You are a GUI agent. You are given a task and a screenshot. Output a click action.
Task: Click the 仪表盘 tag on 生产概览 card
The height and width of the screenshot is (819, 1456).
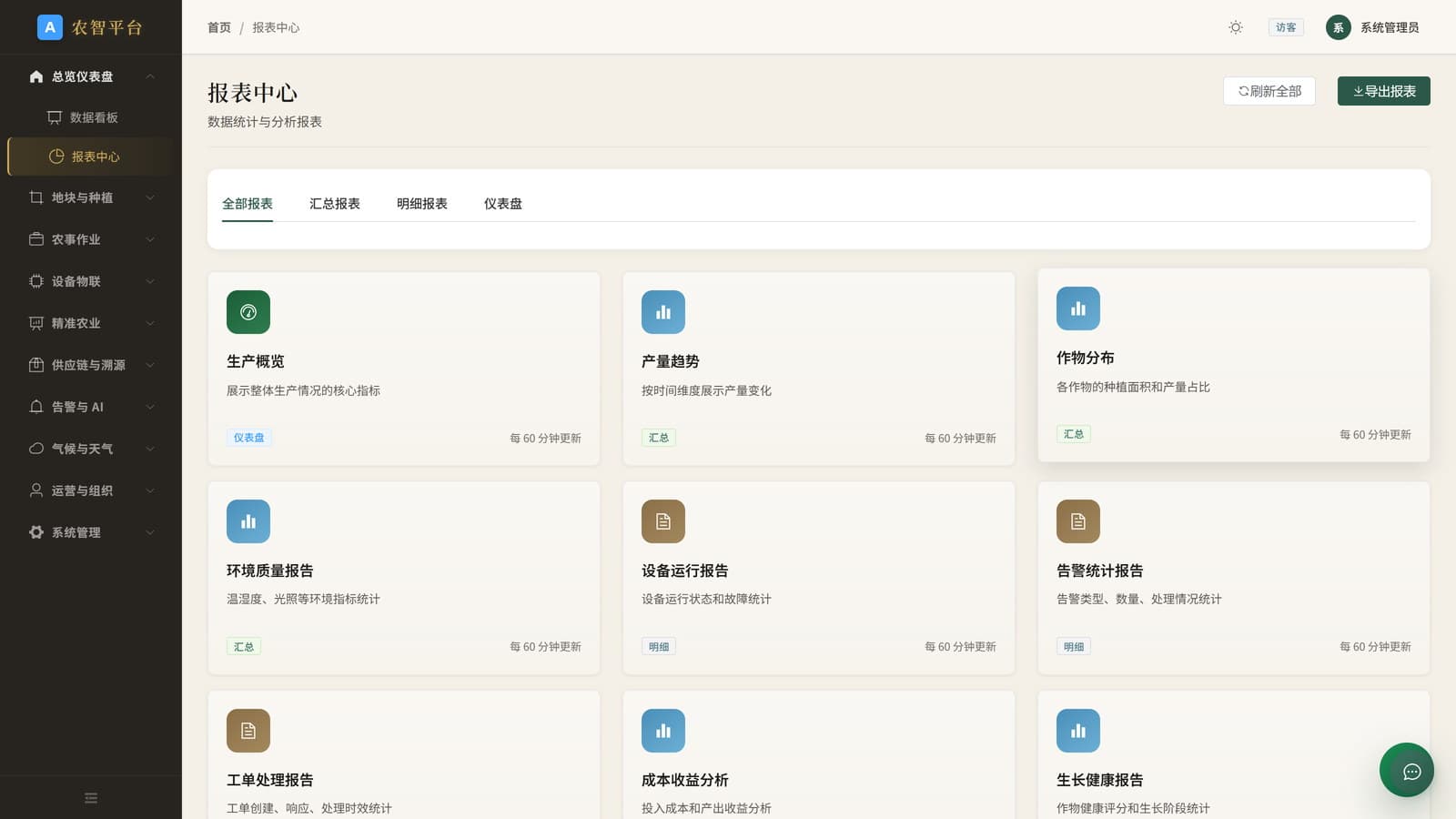click(x=248, y=438)
